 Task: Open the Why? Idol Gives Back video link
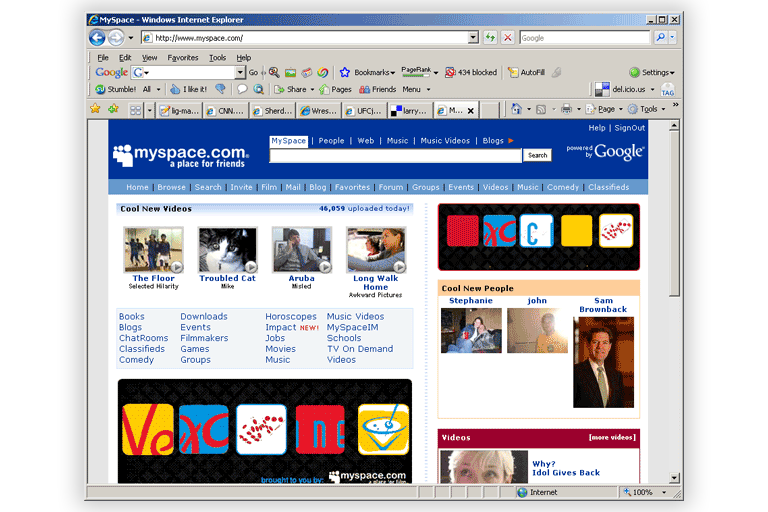point(566,468)
